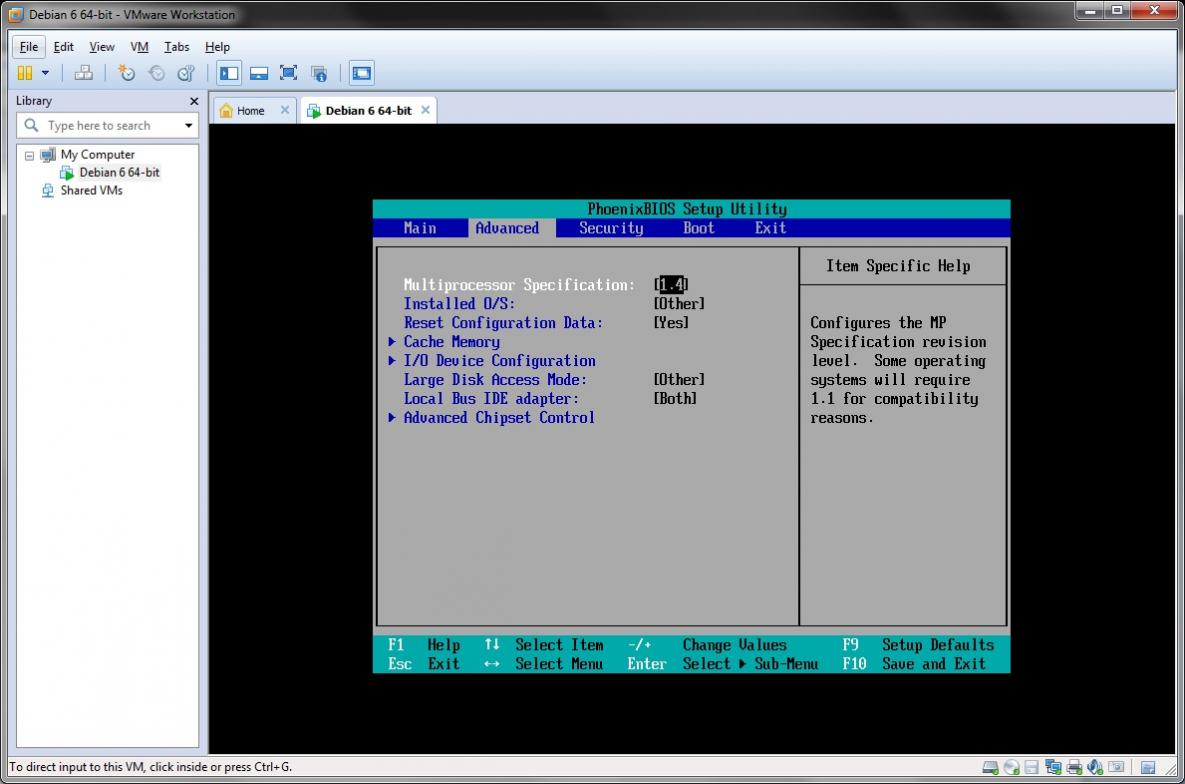Click the network adapter status icon

tap(1053, 767)
